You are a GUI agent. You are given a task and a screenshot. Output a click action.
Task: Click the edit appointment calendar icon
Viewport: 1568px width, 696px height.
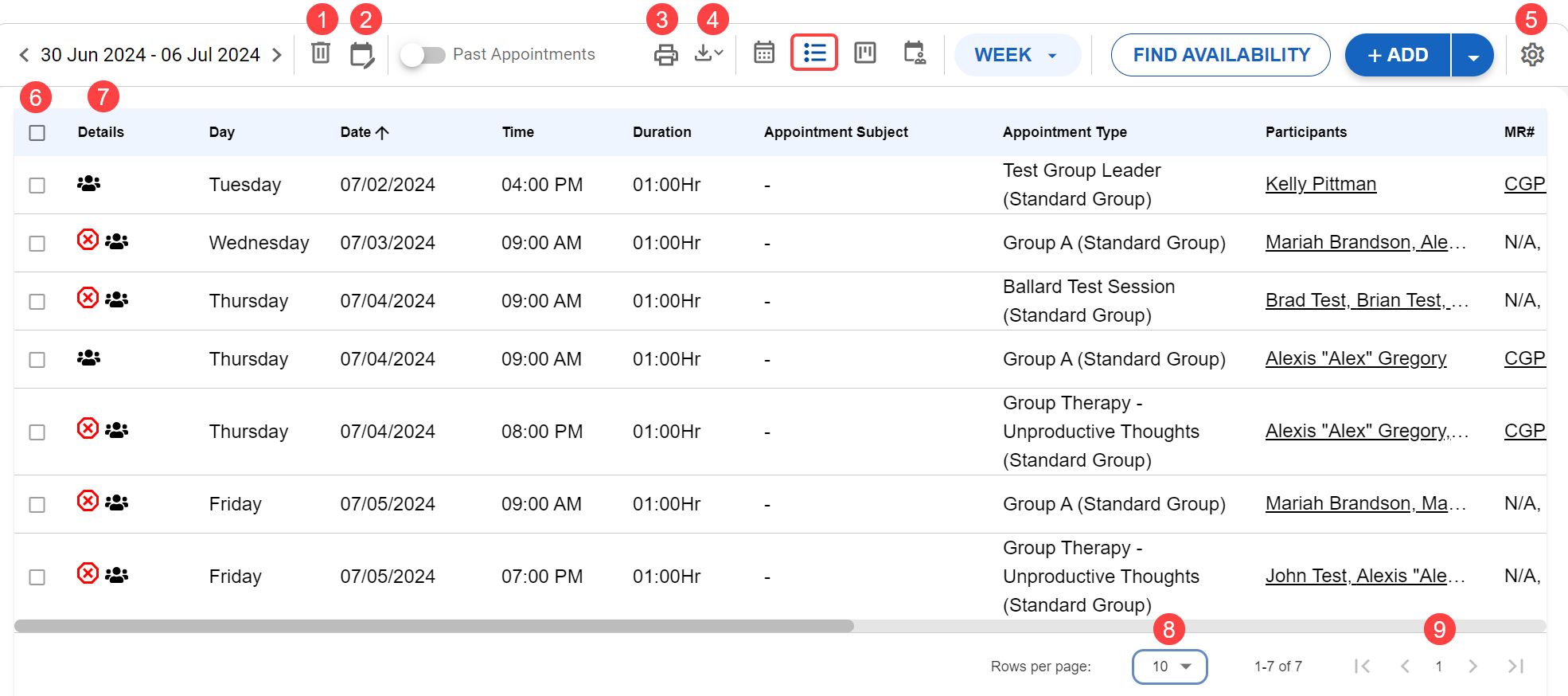[362, 55]
